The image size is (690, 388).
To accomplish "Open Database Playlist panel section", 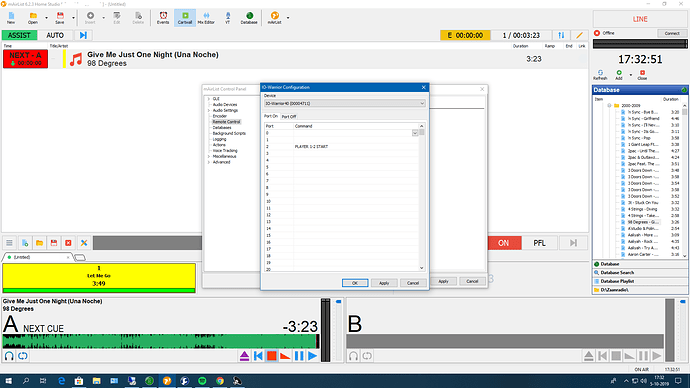I will (x=640, y=281).
